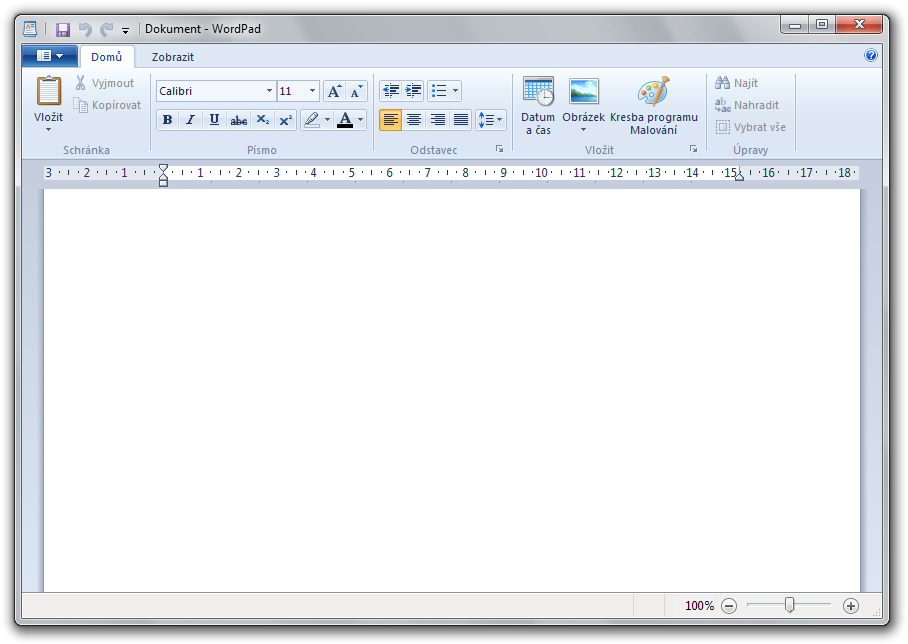Click the Kopírovat copy button
The image size is (908, 644).
pos(108,105)
